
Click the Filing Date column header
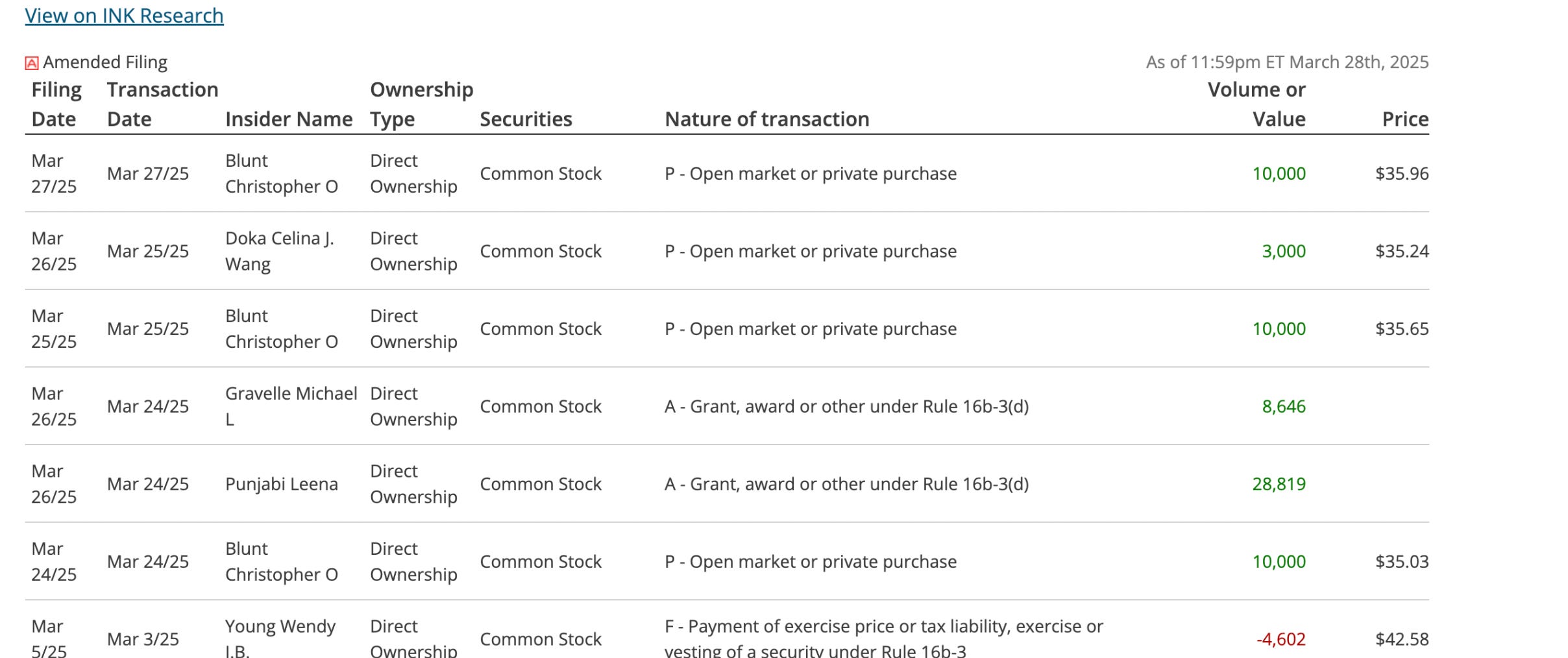[x=56, y=104]
